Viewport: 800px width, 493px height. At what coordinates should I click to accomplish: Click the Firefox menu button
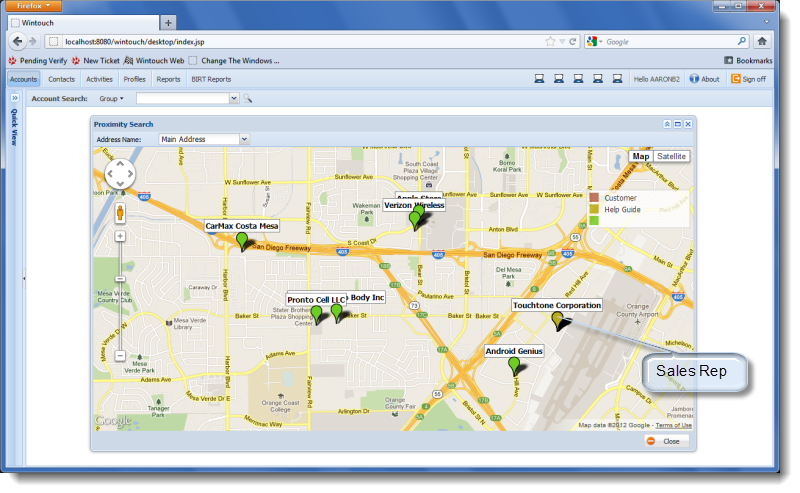coord(34,6)
